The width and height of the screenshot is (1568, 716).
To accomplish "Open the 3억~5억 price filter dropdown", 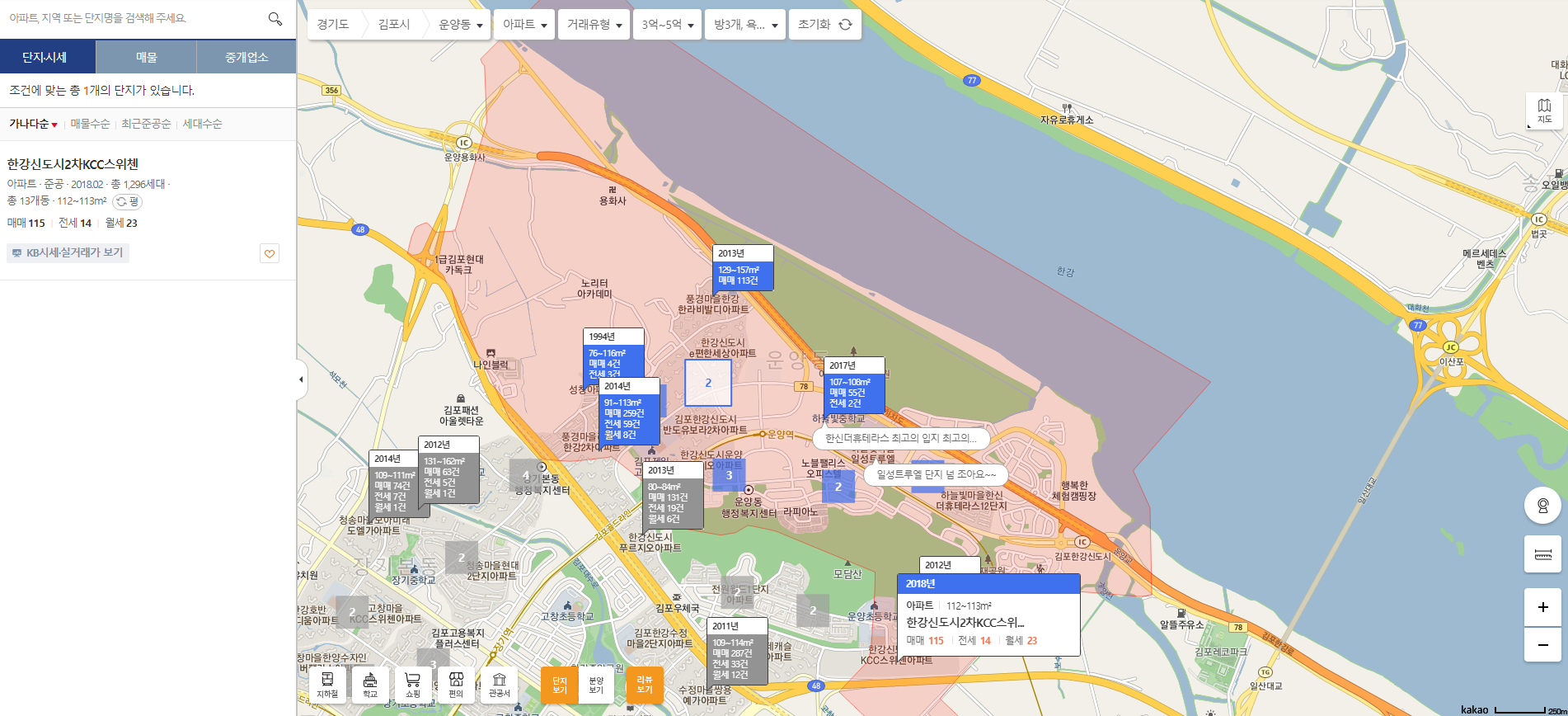I will [x=668, y=25].
